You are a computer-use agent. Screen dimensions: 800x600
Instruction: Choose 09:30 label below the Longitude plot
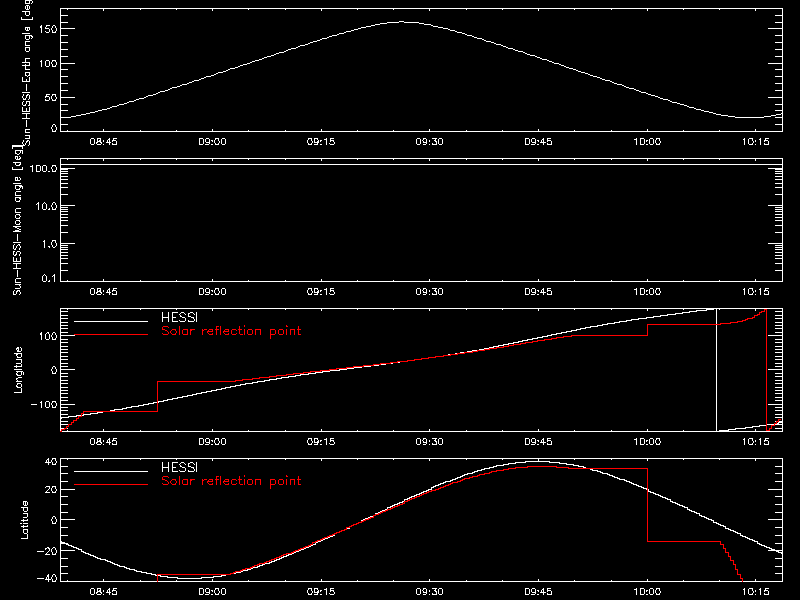pos(430,441)
